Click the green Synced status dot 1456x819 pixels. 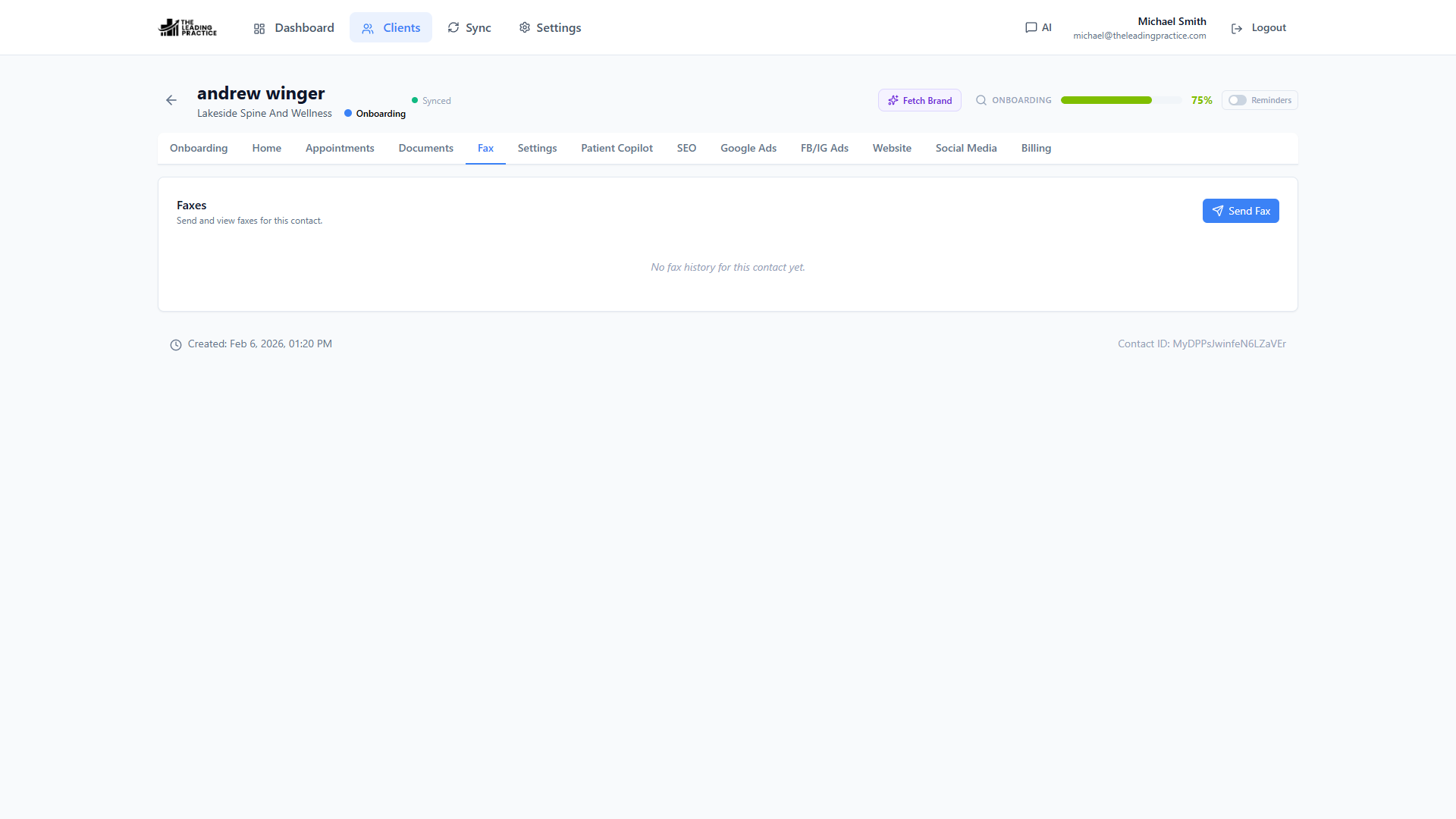[415, 100]
